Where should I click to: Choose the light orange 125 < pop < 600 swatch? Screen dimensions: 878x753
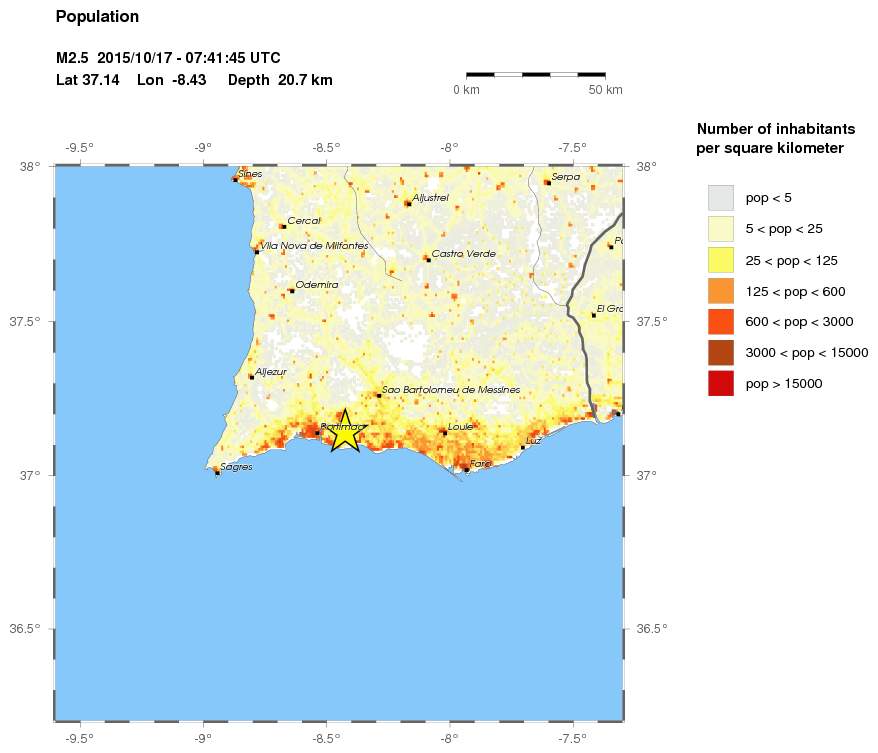click(x=721, y=291)
